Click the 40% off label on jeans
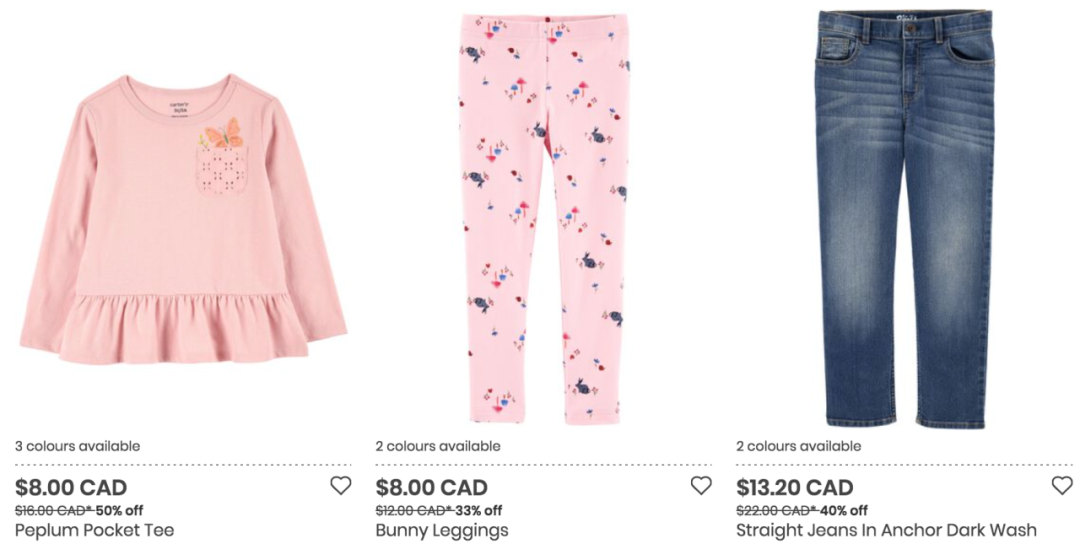The width and height of the screenshot is (1080, 544). tap(844, 510)
